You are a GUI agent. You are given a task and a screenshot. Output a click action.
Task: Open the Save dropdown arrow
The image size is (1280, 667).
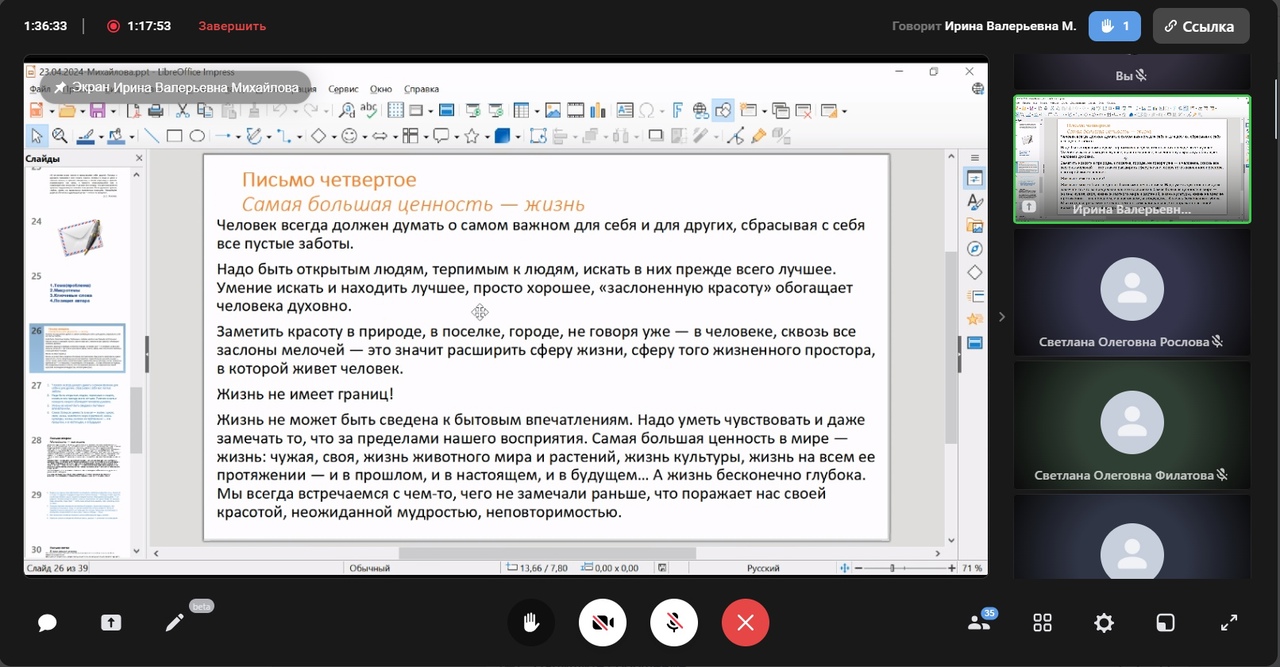113,111
